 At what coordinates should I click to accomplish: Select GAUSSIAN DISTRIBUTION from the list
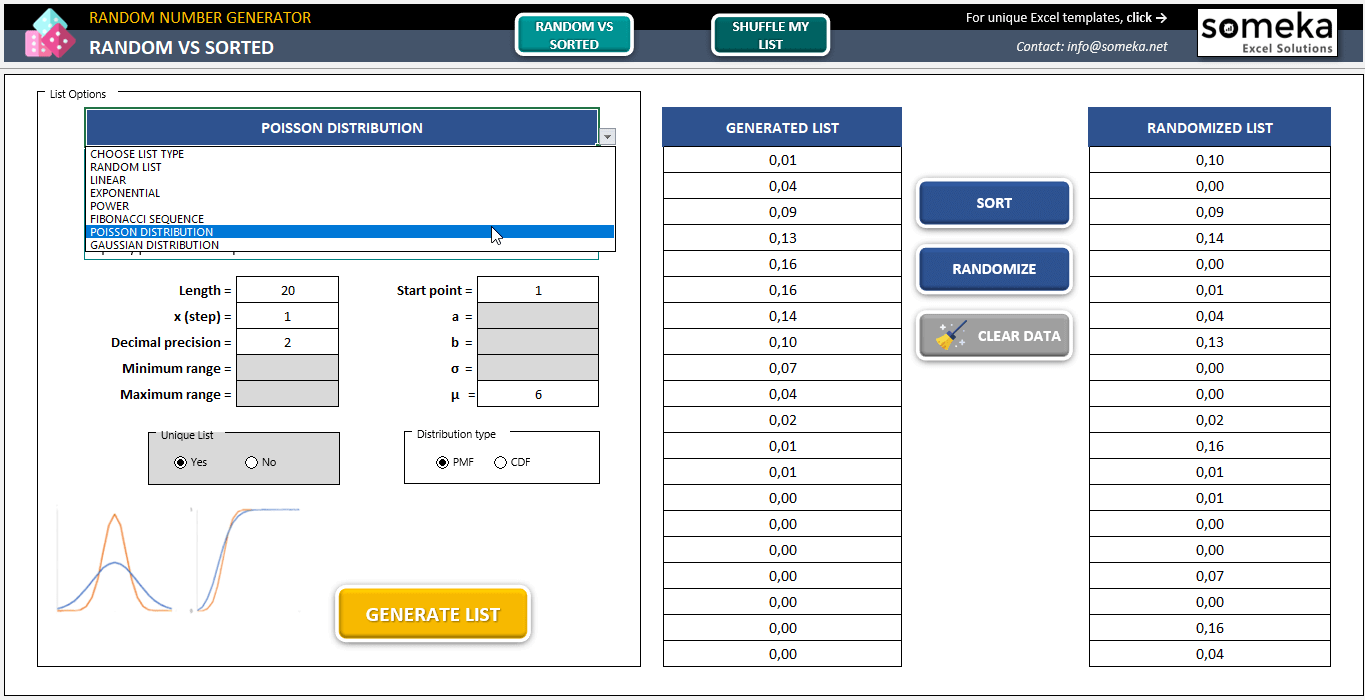tap(152, 244)
